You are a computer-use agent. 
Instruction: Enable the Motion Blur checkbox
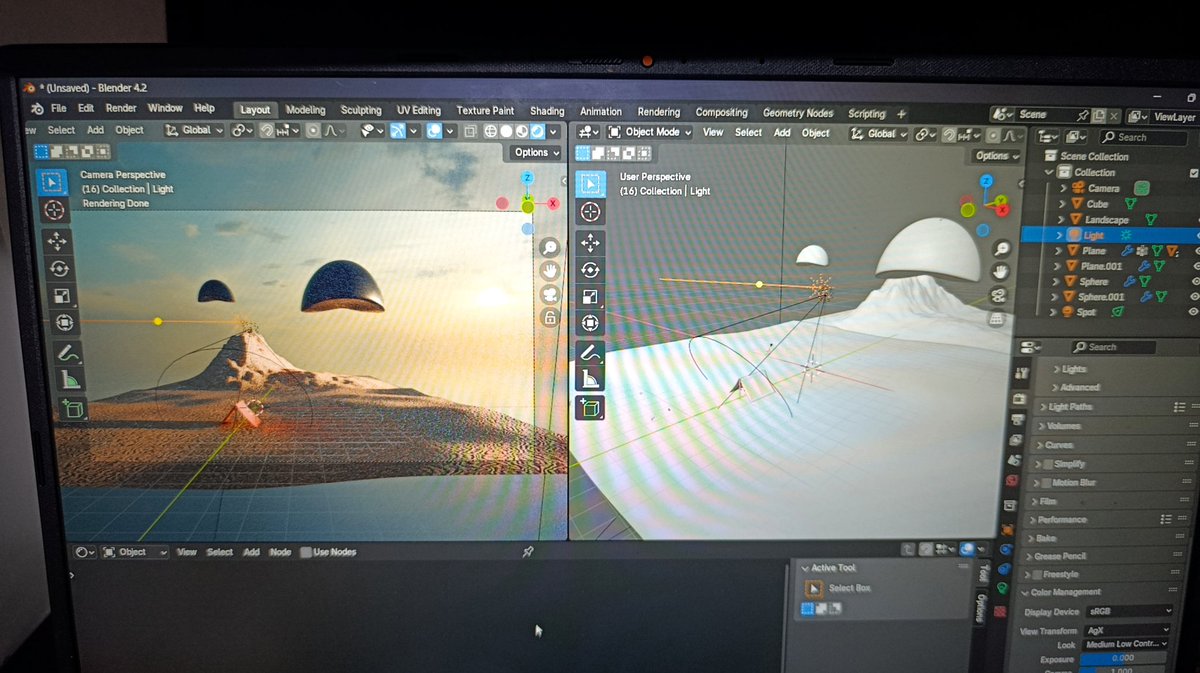[1047, 483]
